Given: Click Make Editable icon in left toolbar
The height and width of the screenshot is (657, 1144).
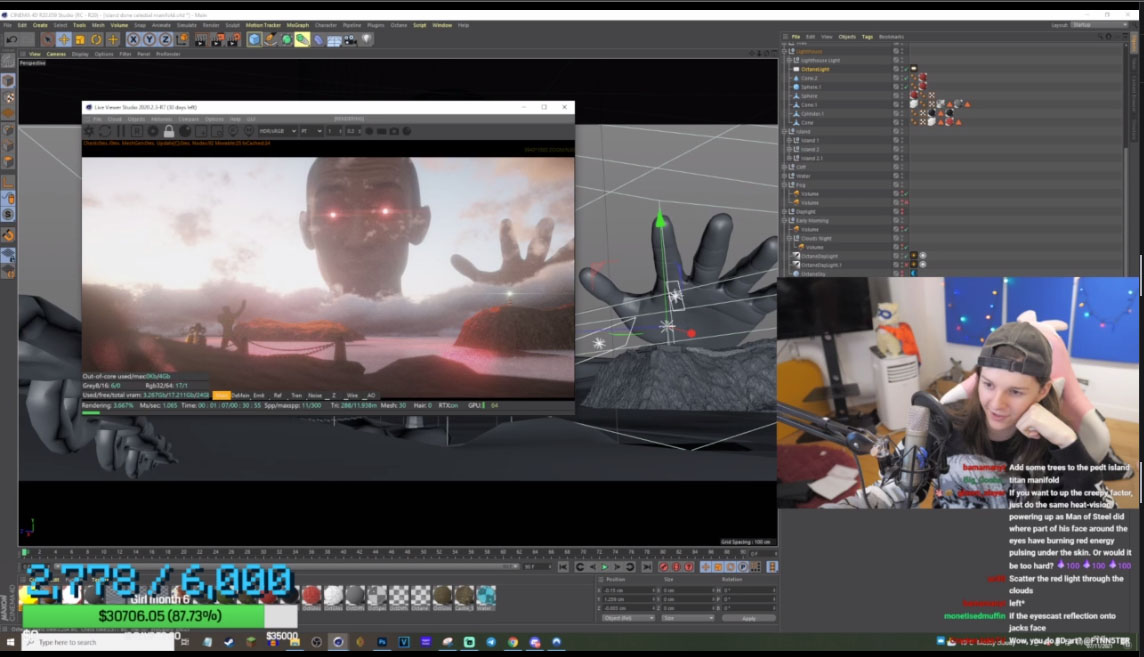Looking at the screenshot, I should 9,61.
